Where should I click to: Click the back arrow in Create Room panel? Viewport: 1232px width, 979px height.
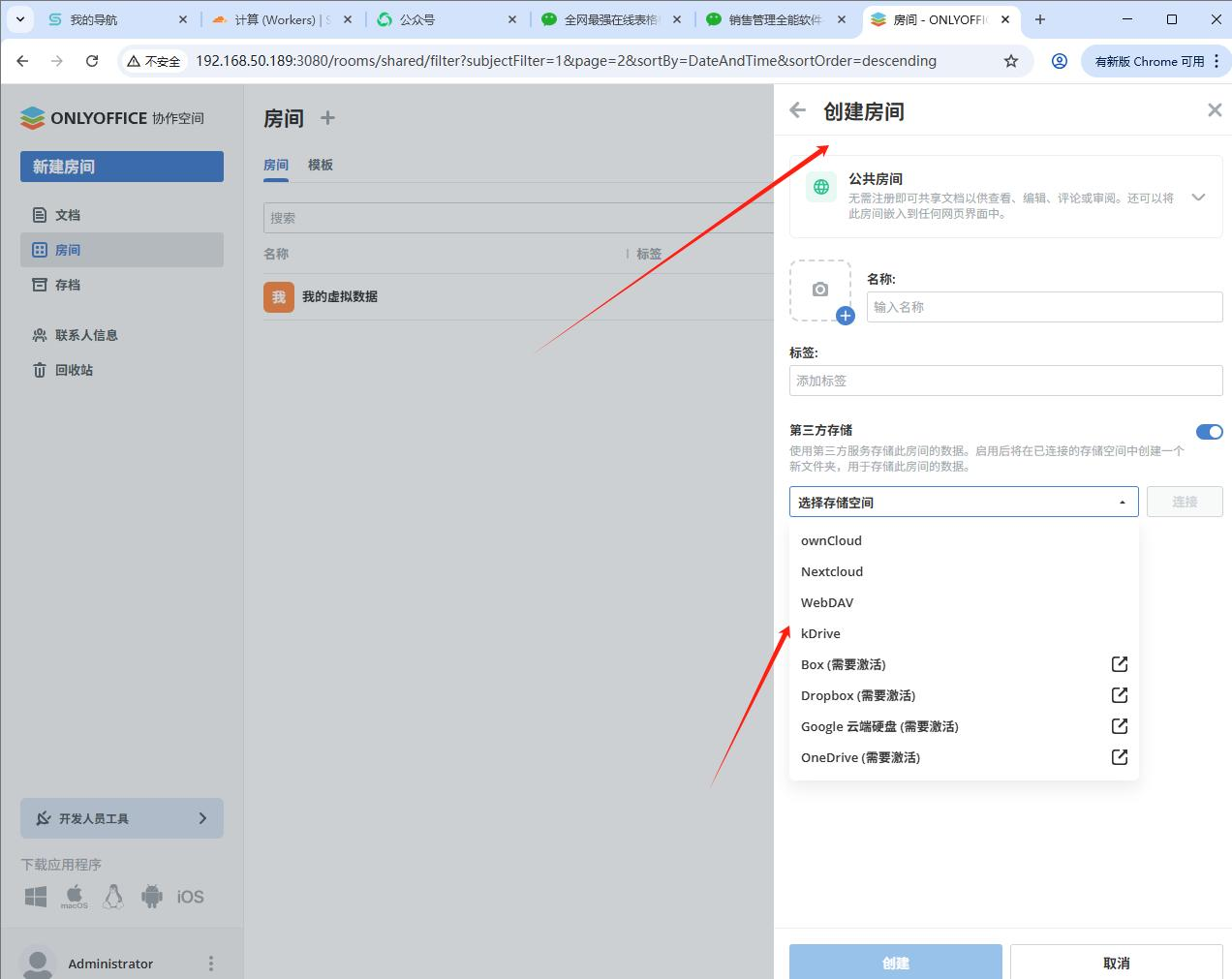point(798,110)
